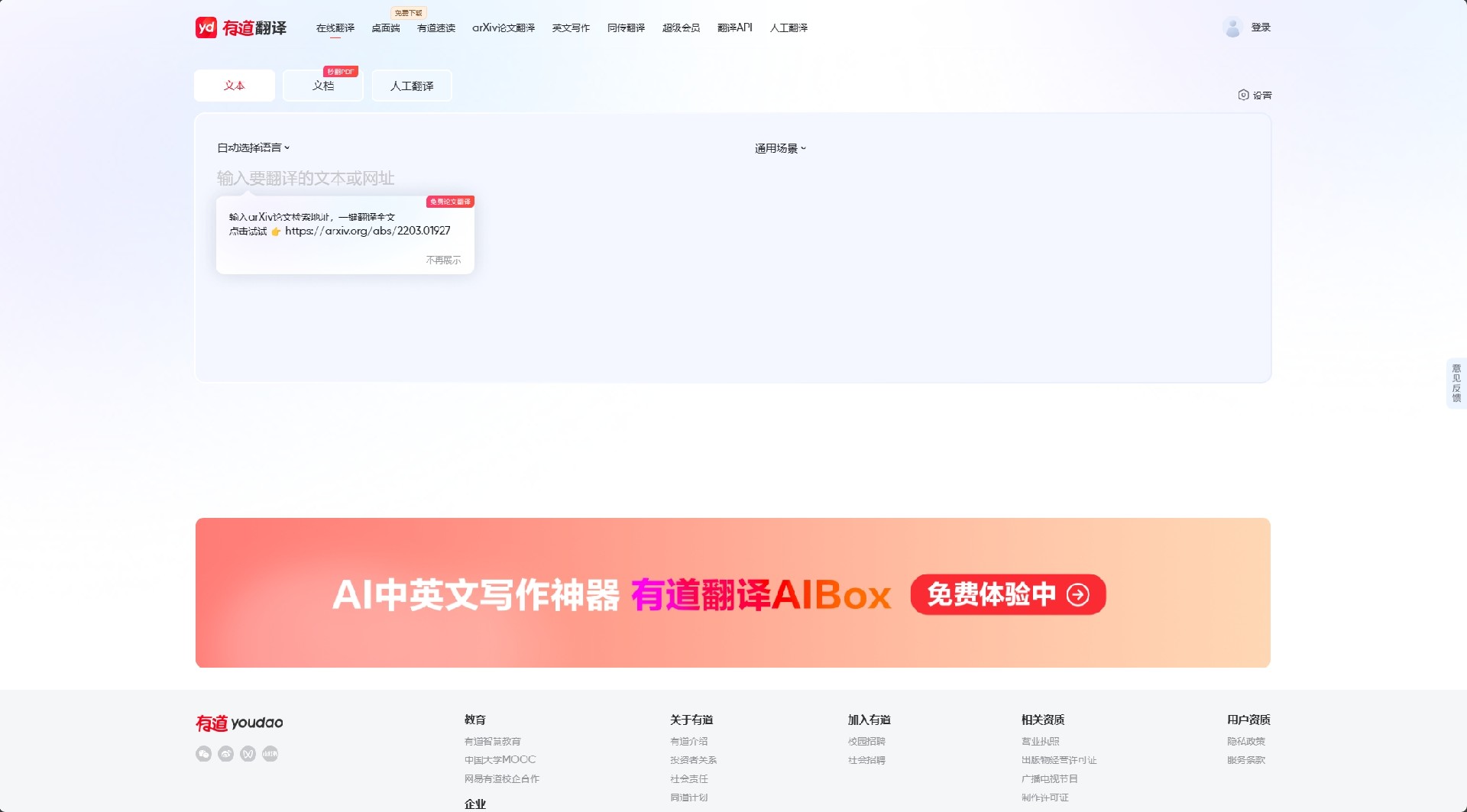The width and height of the screenshot is (1467, 812).
Task: Open the 自动选择语言 source language dropdown
Action: pos(253,147)
